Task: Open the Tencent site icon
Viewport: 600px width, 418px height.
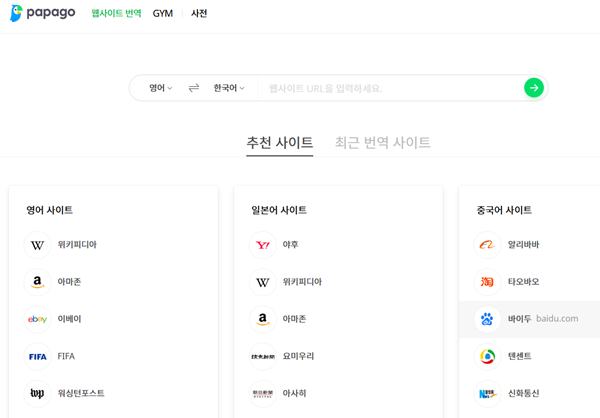Action: 488,356
